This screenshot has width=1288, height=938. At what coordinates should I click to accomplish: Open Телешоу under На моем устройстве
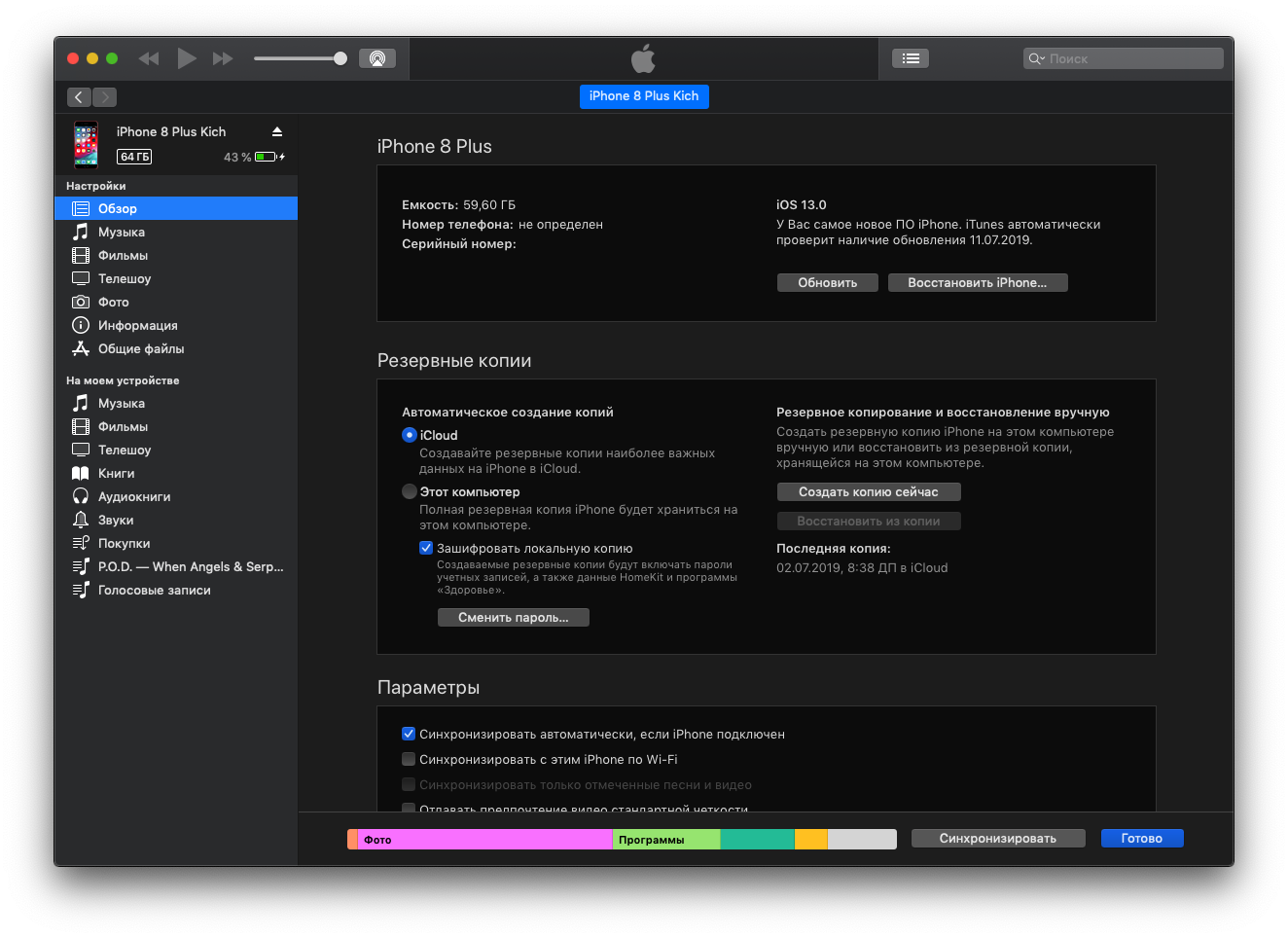coord(176,450)
